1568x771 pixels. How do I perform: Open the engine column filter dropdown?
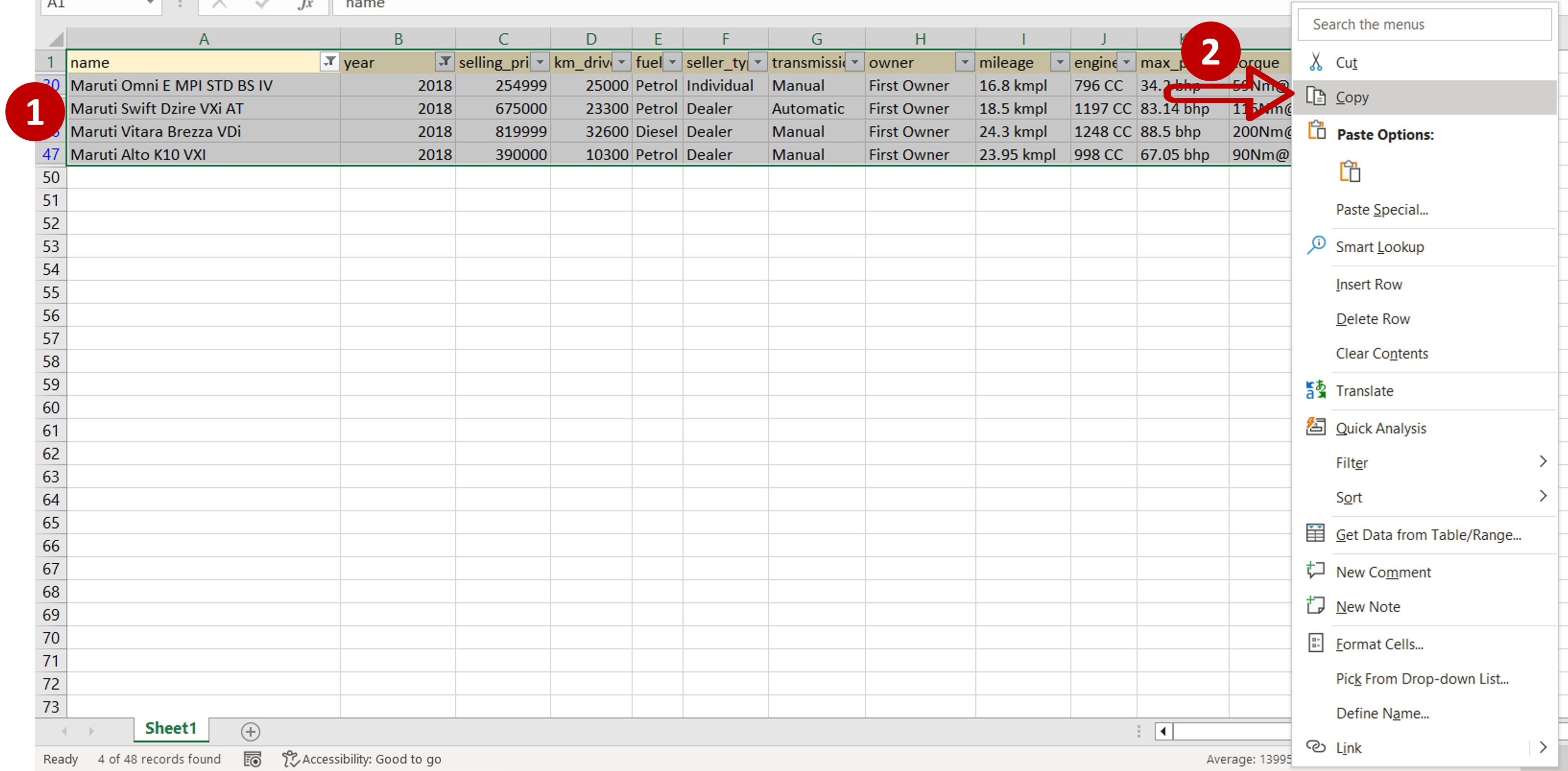pos(1127,62)
